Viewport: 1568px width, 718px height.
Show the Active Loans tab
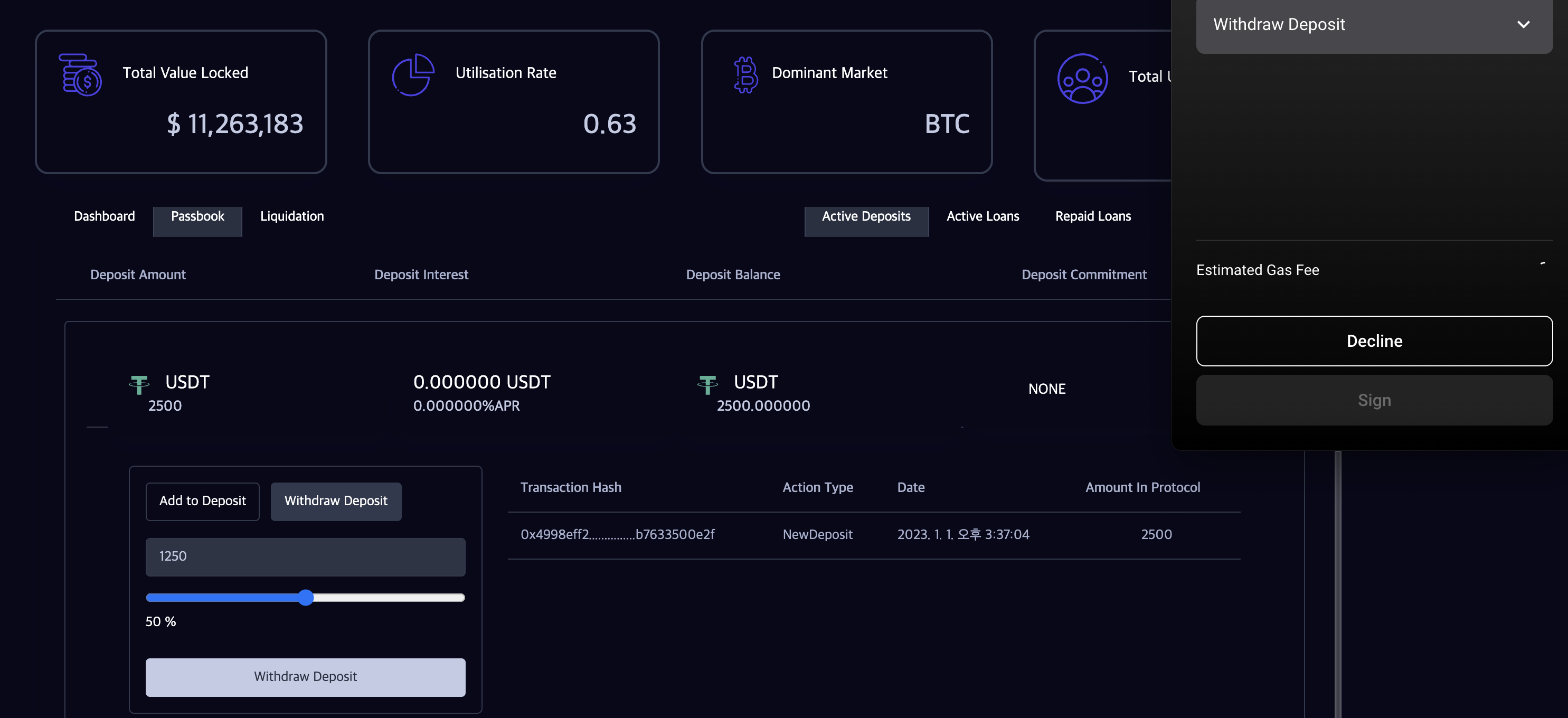pos(982,216)
